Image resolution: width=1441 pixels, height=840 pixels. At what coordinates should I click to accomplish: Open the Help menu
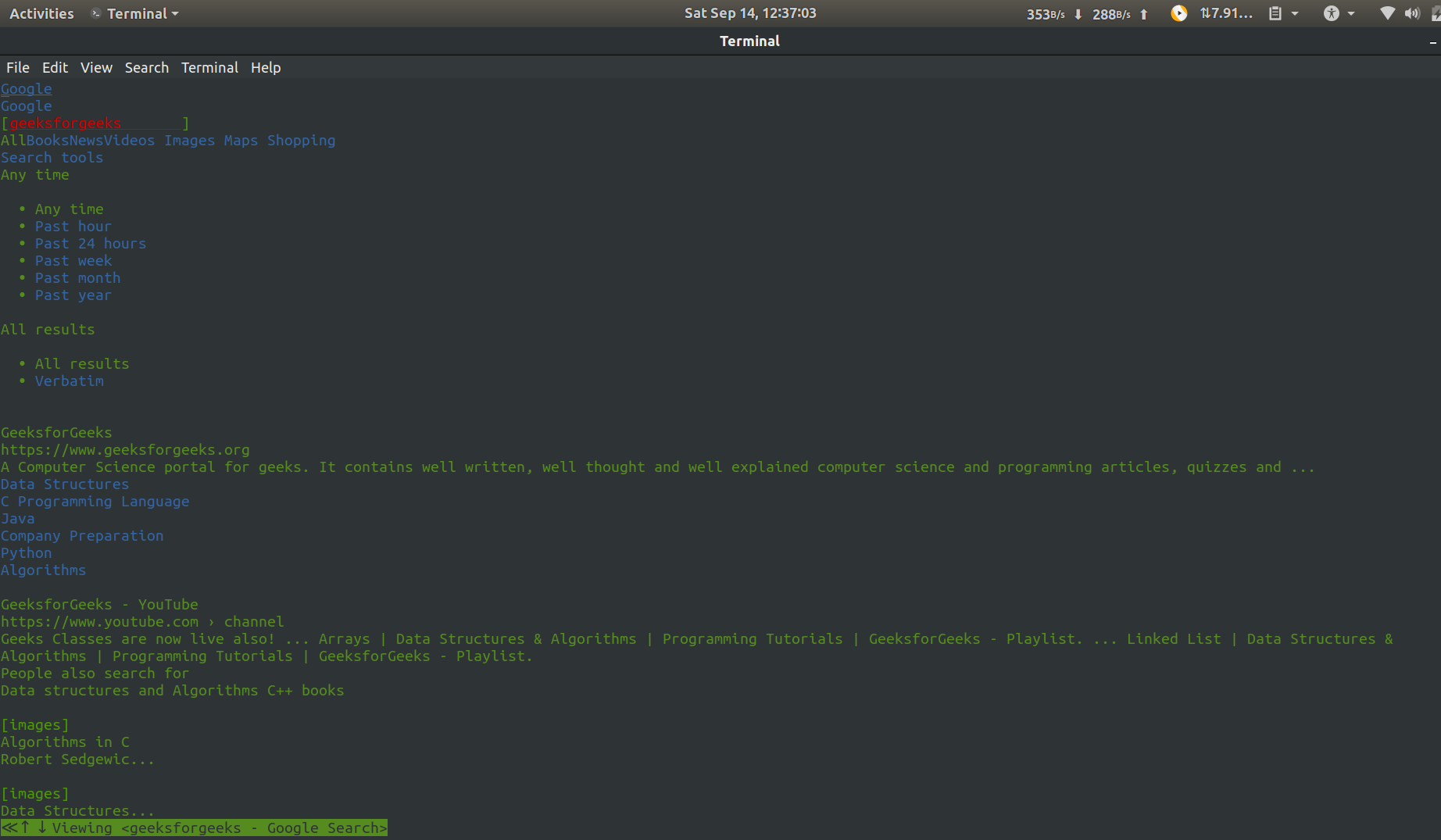point(266,68)
